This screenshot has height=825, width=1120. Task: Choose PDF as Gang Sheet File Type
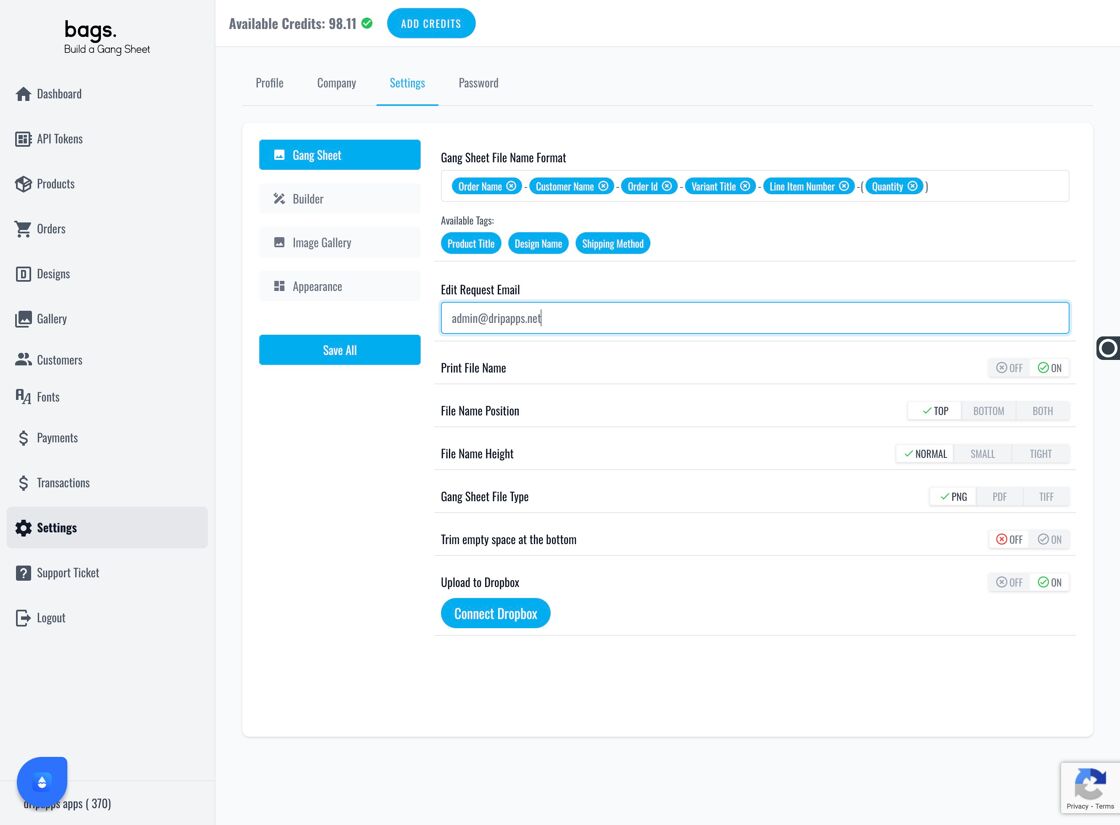pos(999,496)
